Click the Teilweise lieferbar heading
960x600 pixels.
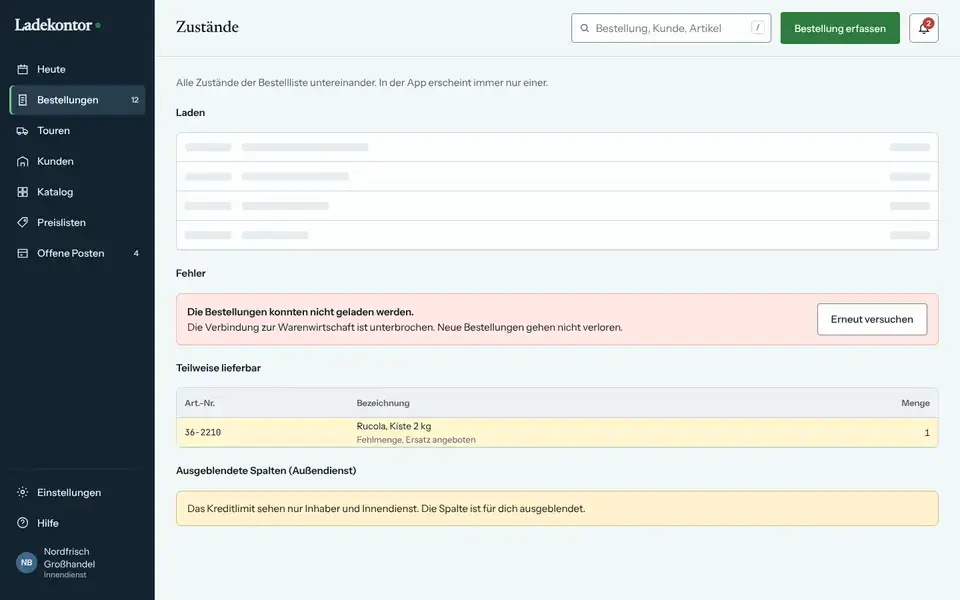(218, 368)
